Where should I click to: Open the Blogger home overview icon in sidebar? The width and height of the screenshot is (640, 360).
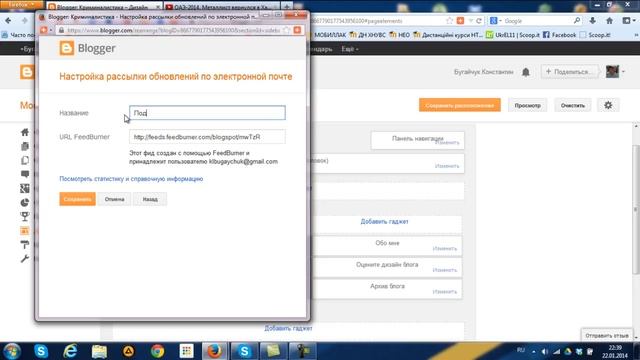point(25,132)
